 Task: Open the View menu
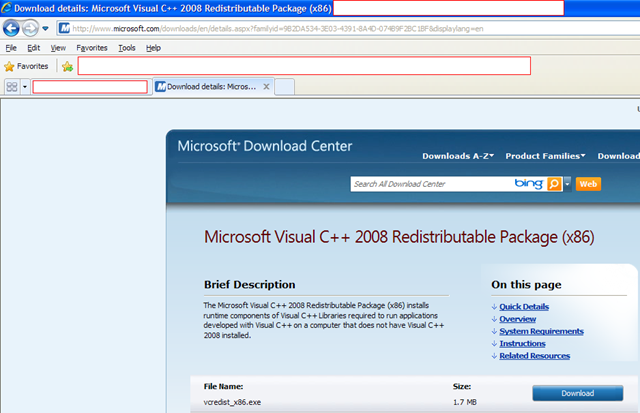click(x=58, y=48)
